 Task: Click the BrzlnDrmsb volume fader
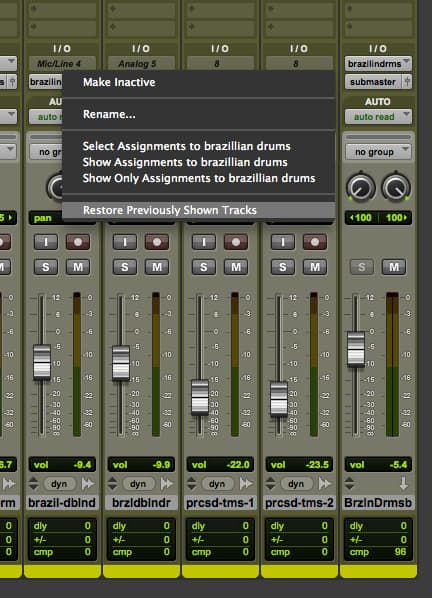coord(356,349)
